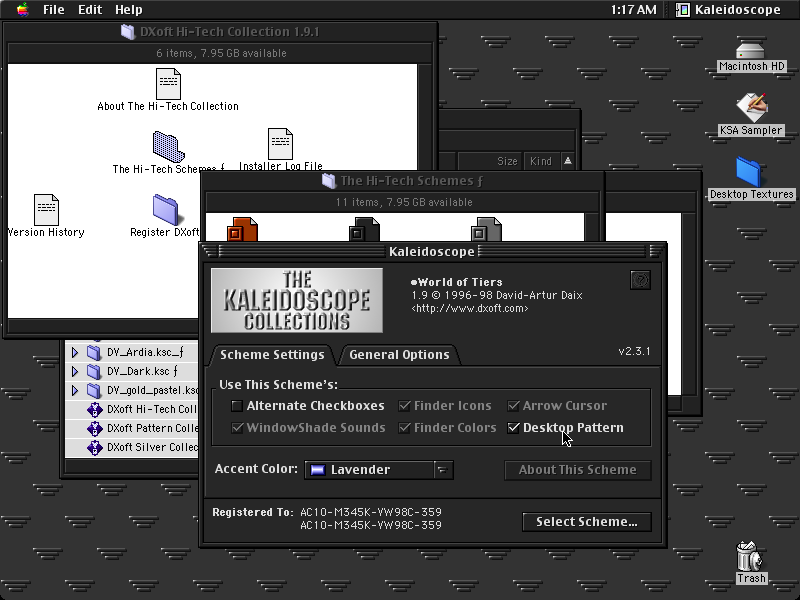This screenshot has height=600, width=800.
Task: Click The Kaleidoscope Collections logo image
Action: tap(297, 301)
